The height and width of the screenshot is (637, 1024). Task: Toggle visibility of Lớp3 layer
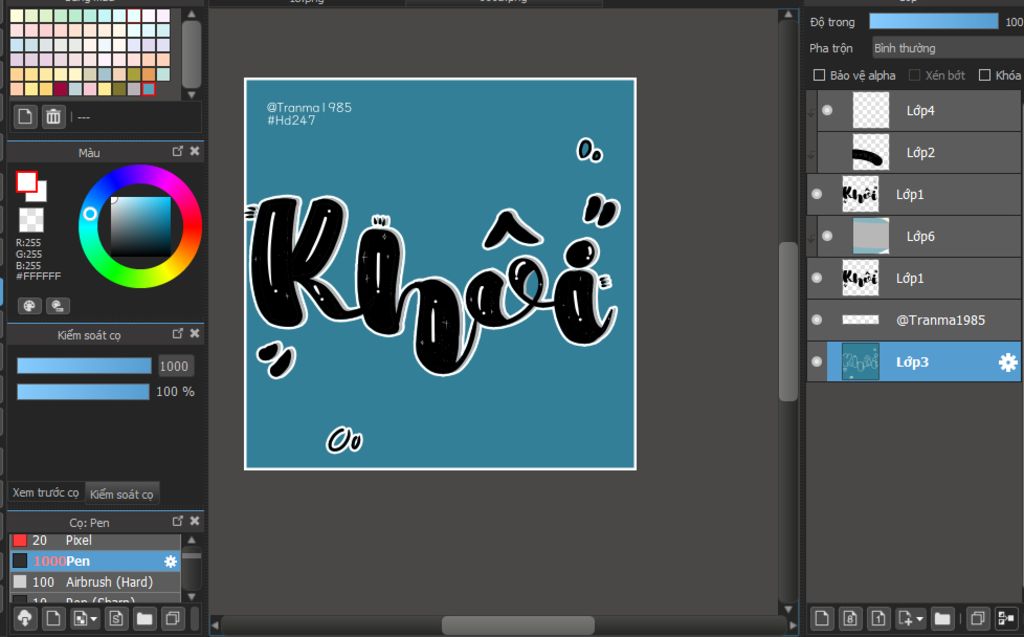coord(816,361)
